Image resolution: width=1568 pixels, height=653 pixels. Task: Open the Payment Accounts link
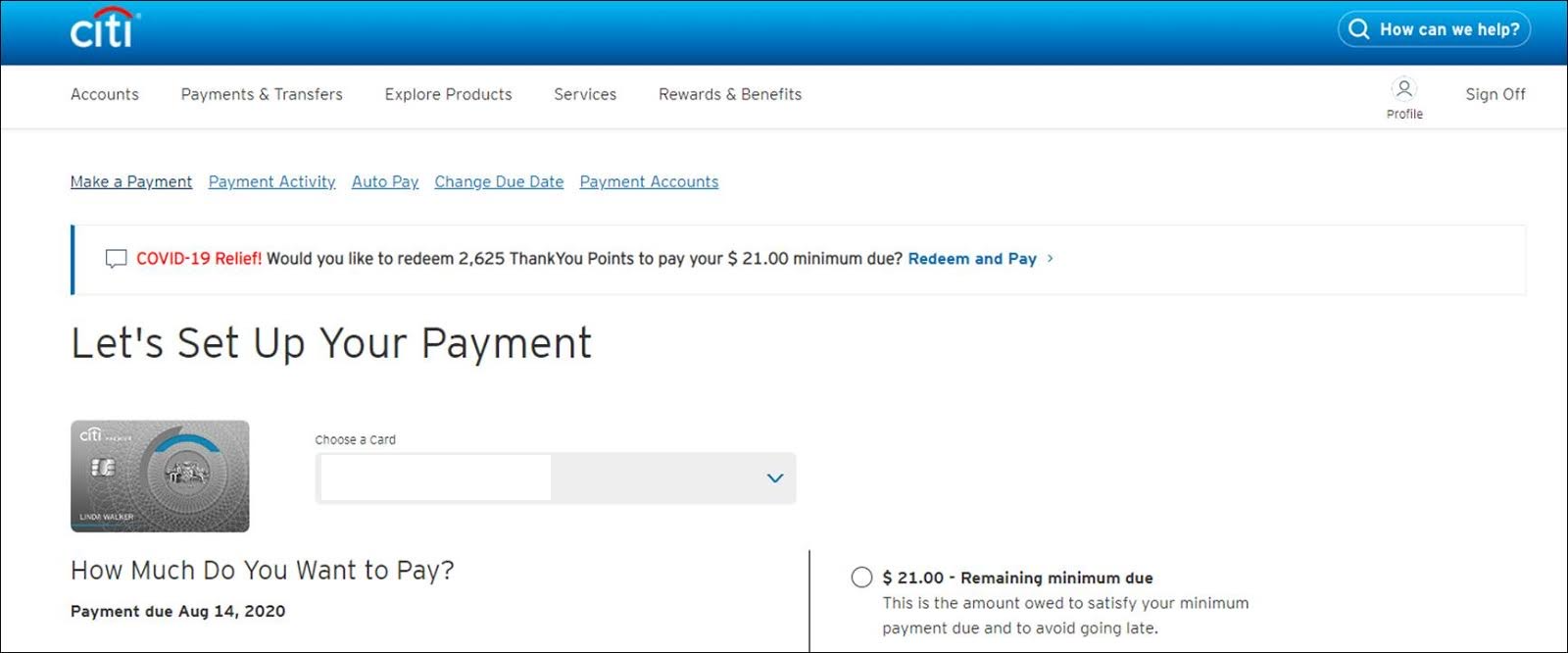649,181
